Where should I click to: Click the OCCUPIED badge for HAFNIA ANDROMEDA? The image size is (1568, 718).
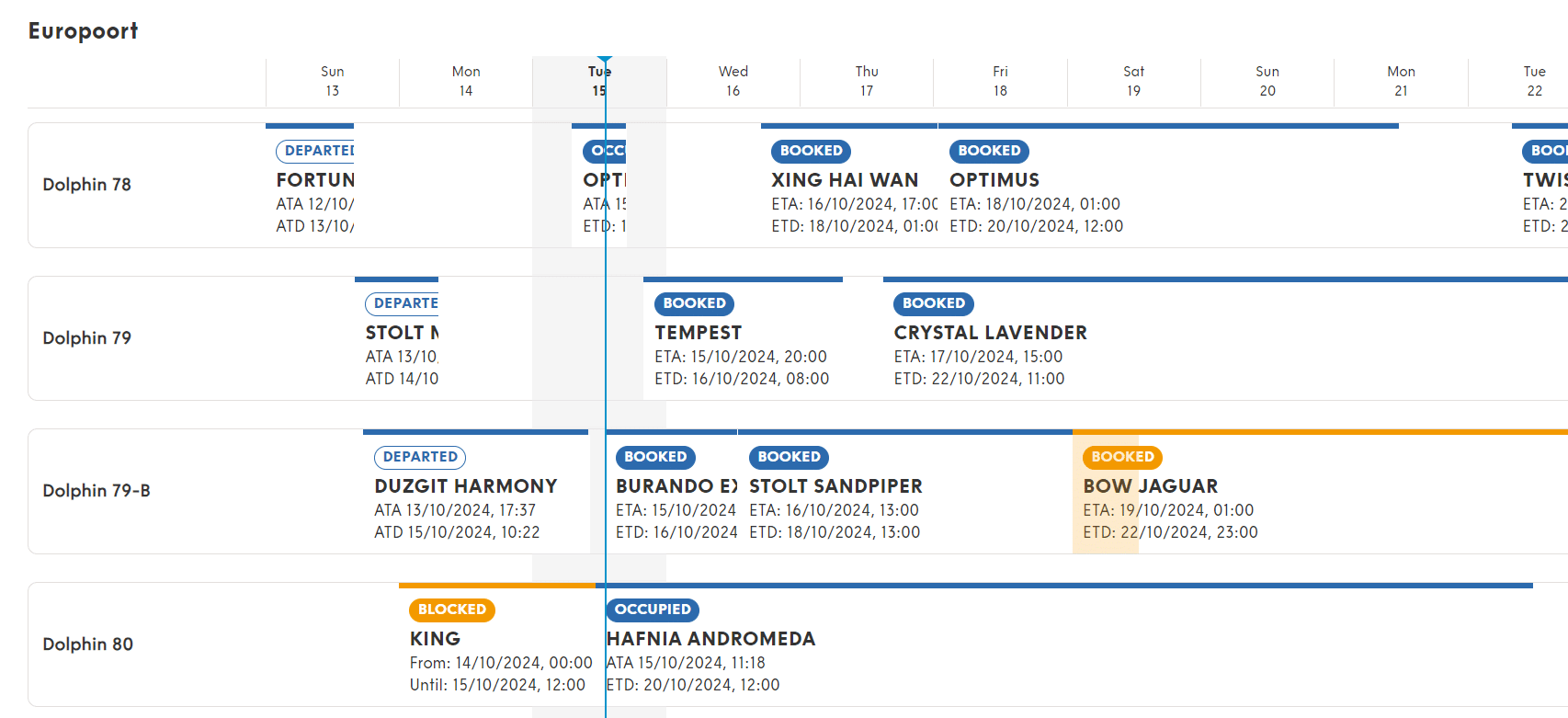pyautogui.click(x=653, y=610)
